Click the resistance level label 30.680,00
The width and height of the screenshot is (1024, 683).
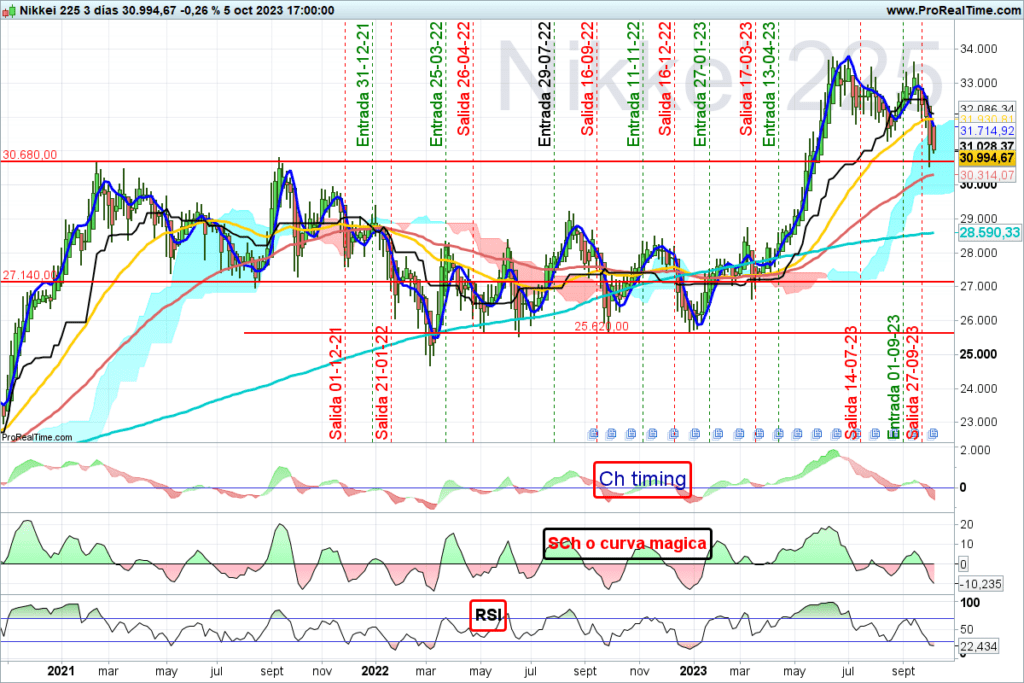(29, 155)
